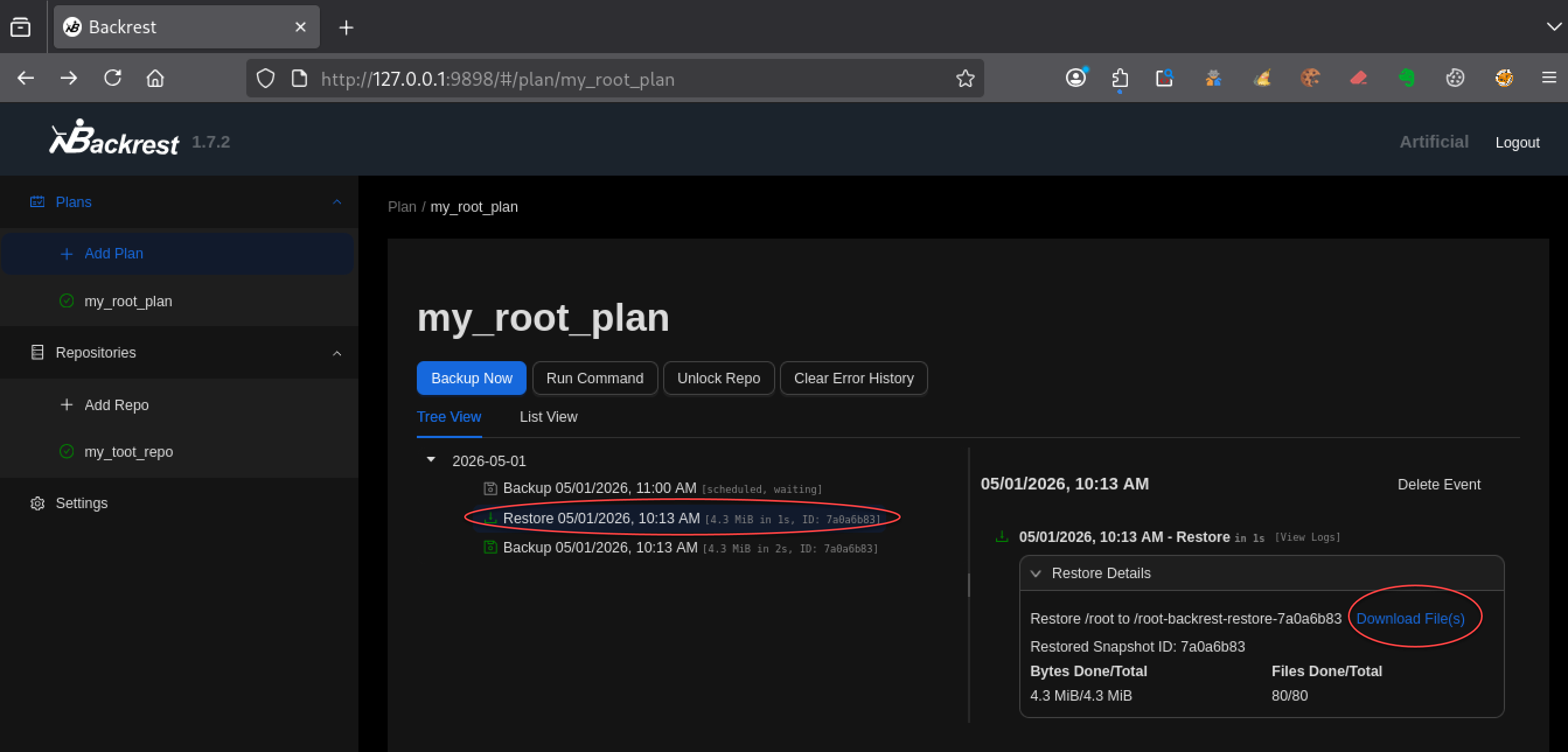Click the scheduled backup 11:00 AM save icon
This screenshot has width=1568, height=752.
pos(490,488)
